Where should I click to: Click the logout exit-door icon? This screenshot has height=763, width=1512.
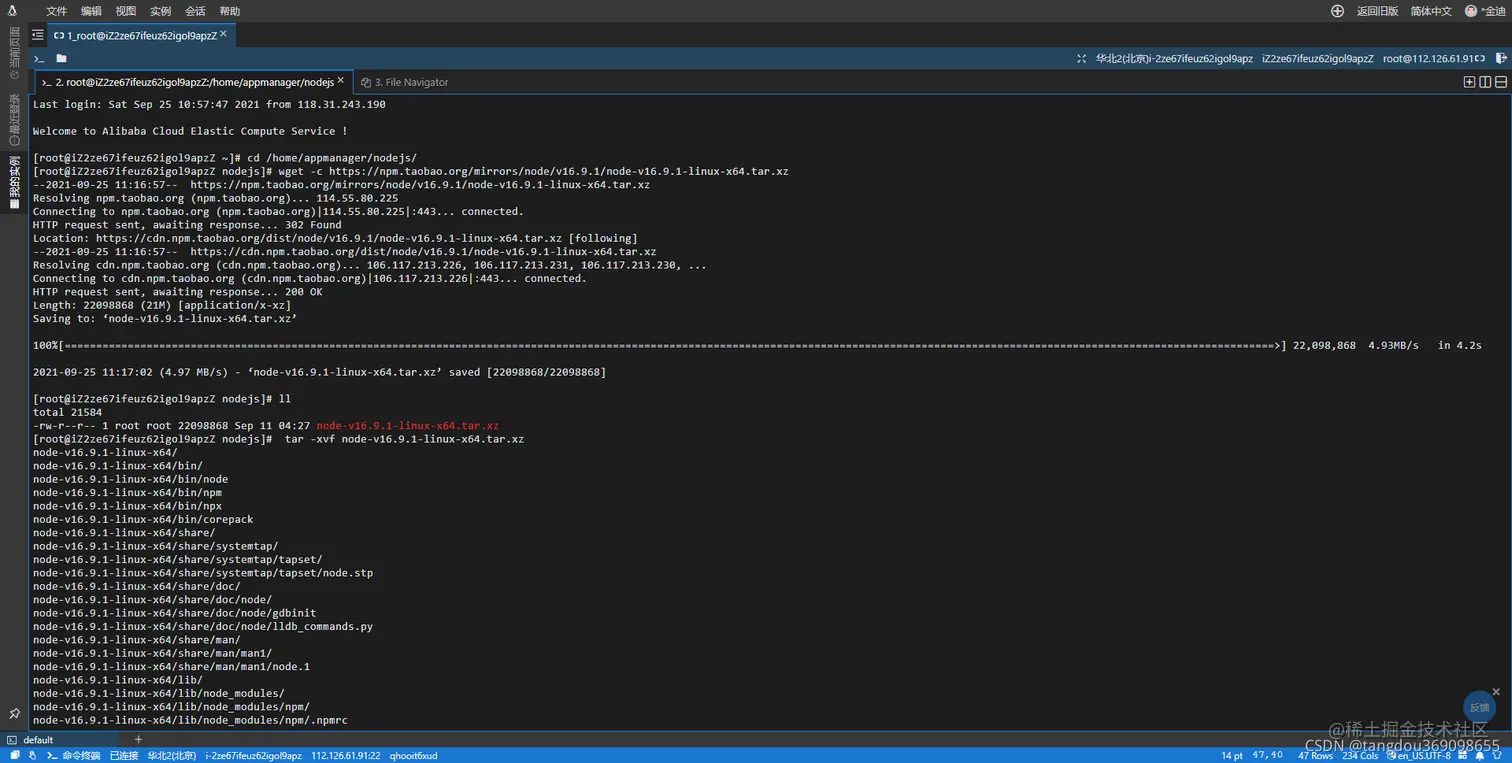(x=1500, y=59)
